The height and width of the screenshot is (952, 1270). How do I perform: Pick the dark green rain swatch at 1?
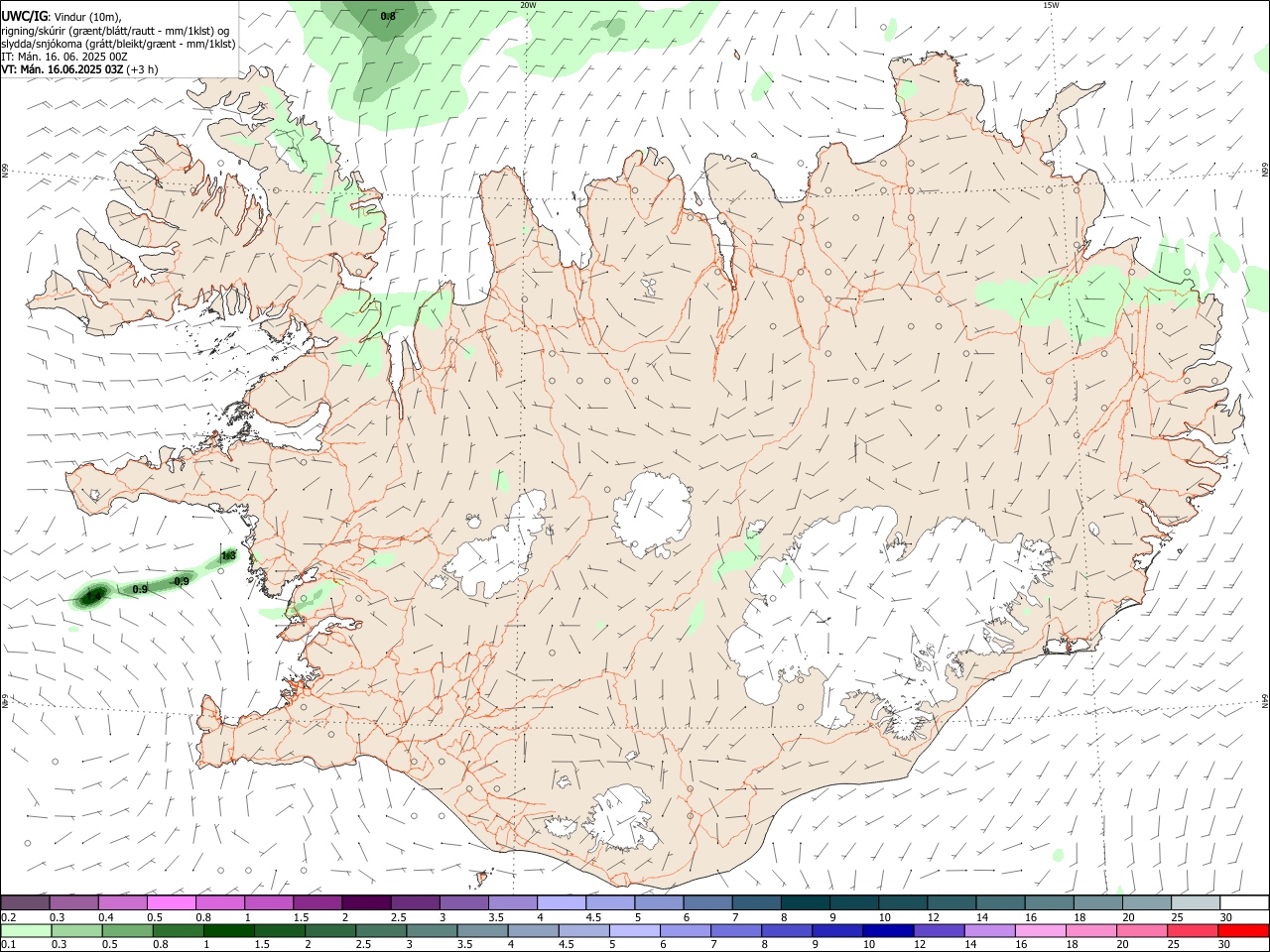click(229, 930)
